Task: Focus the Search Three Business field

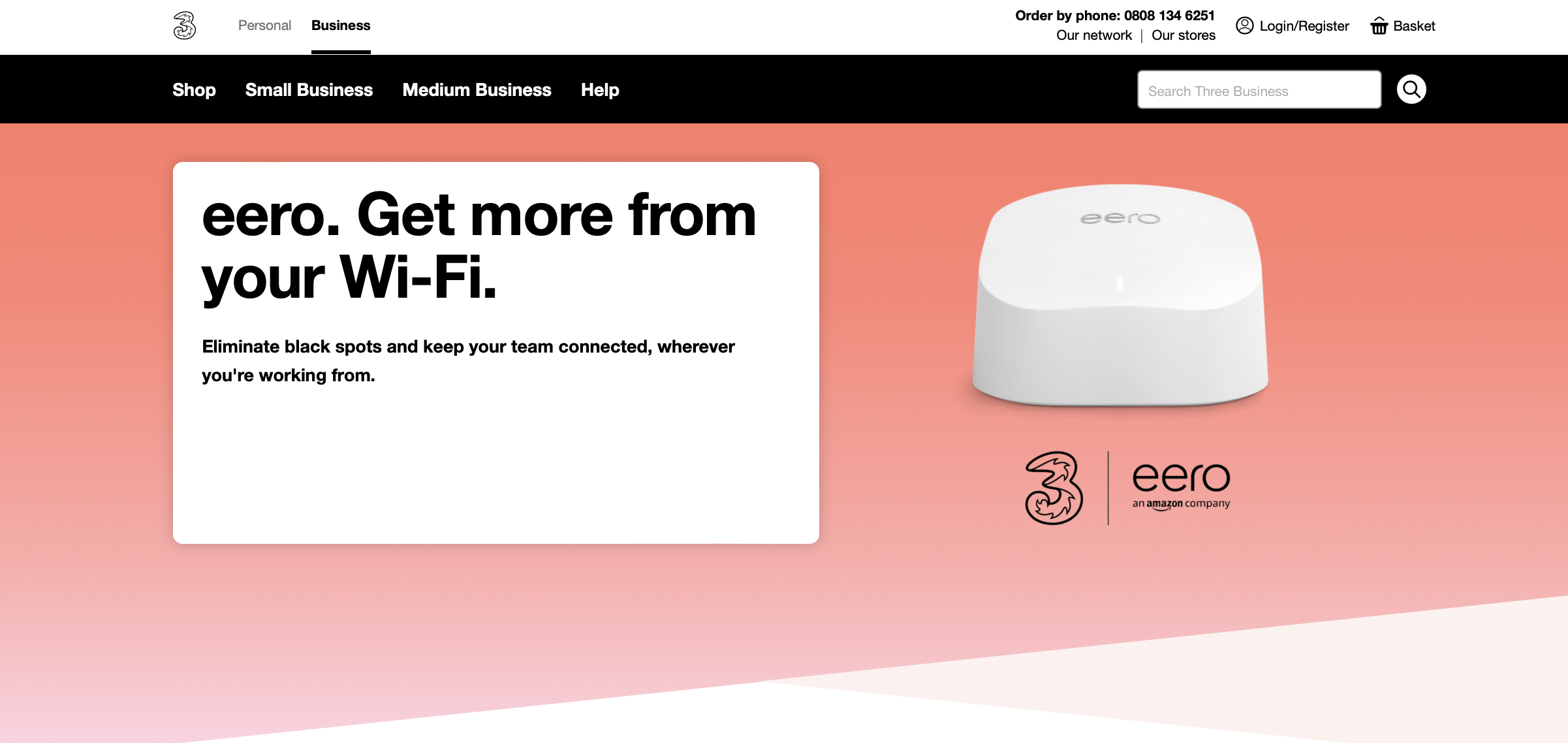Action: [x=1259, y=90]
